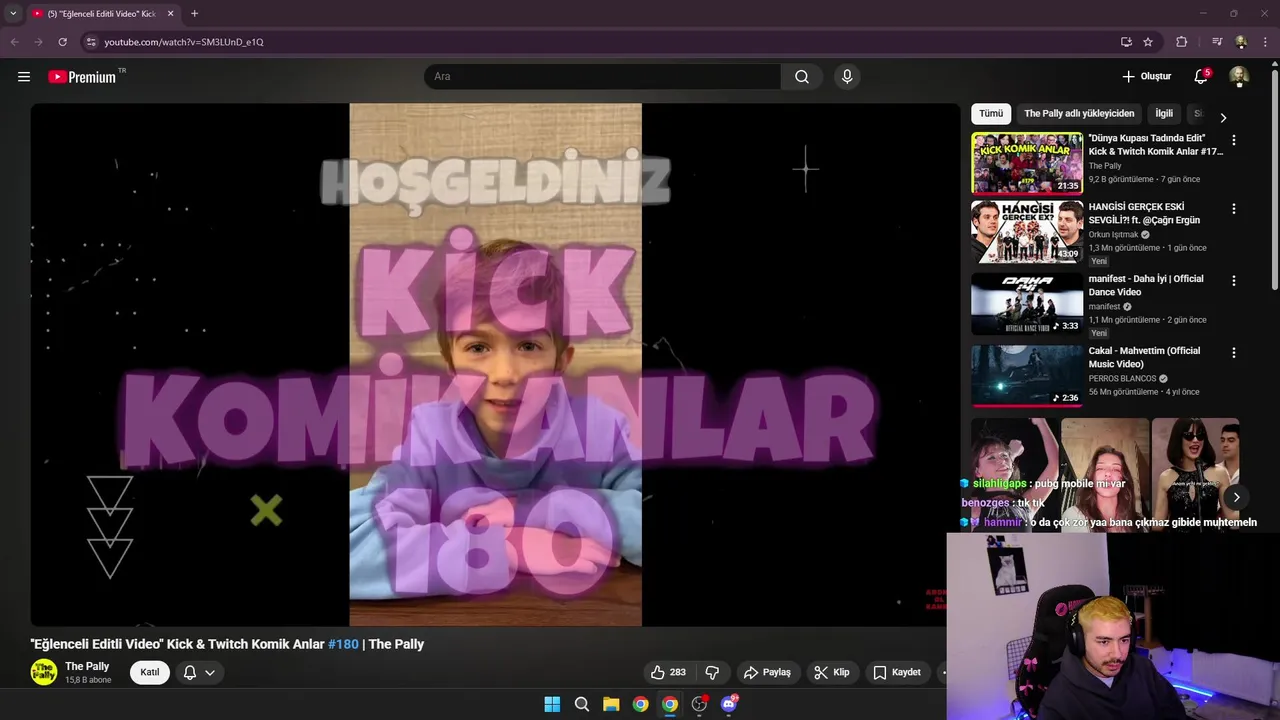
Task: Open options for Cakal Mahvettim
Action: [x=1233, y=352]
